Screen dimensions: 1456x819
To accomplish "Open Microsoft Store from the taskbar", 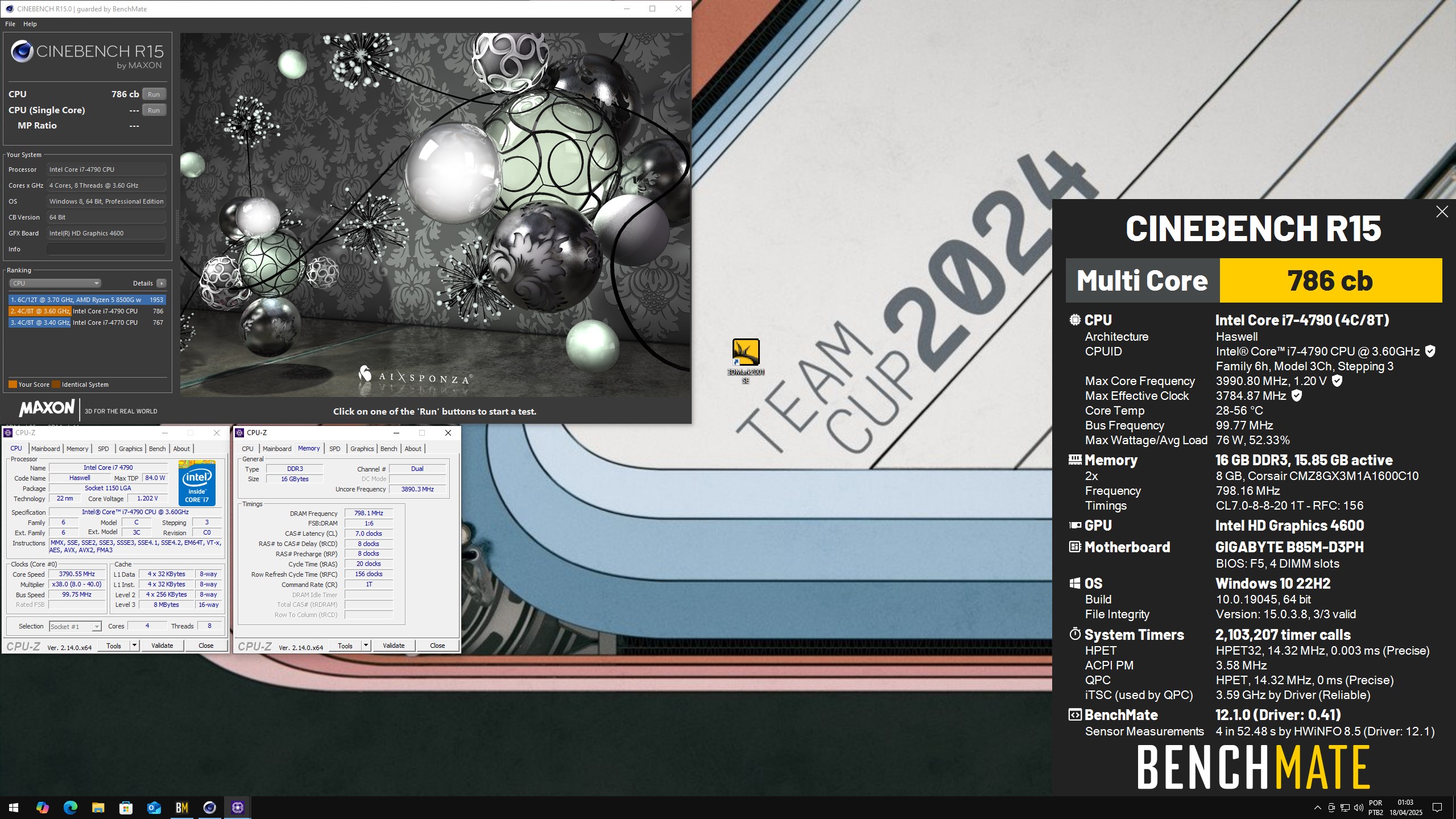I will click(126, 807).
